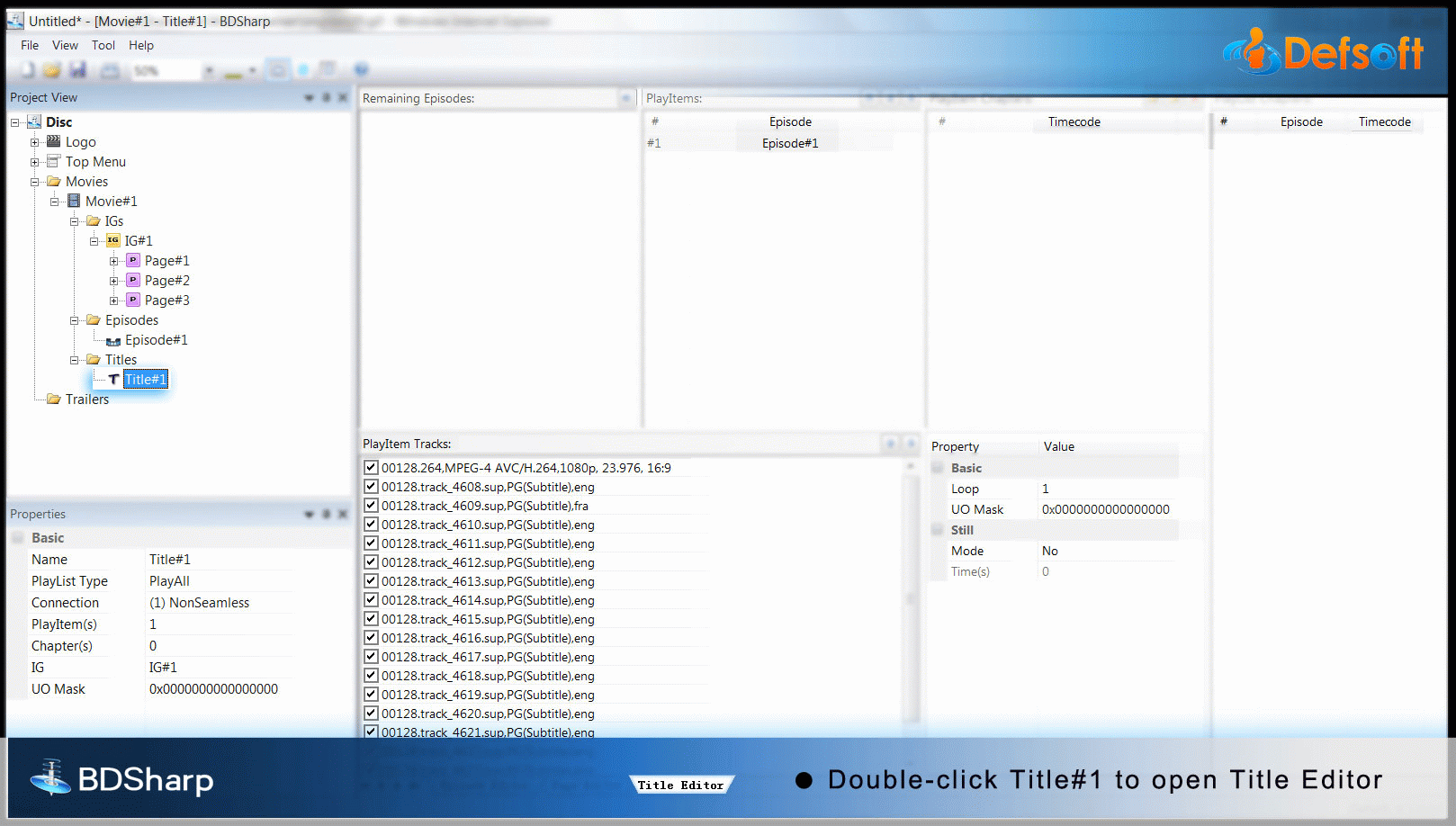Click the Save disk toolbar icon
Screen dimensions: 1456x826
pos(78,70)
